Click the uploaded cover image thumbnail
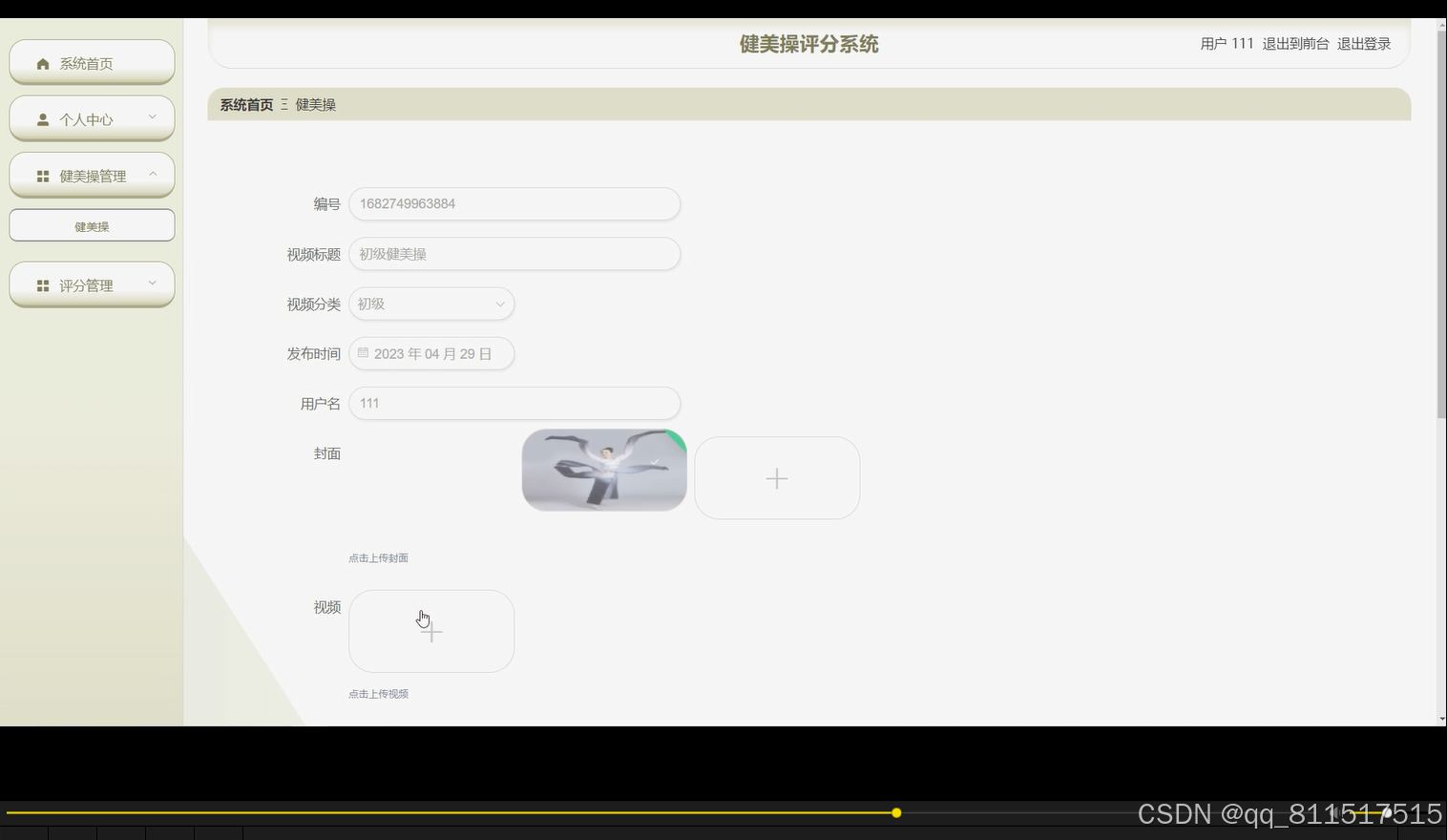 pos(603,470)
